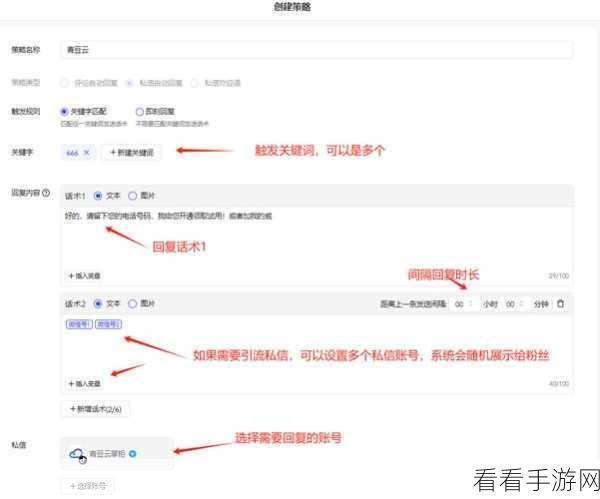Click the second variable tag in 话术2
The width and height of the screenshot is (600, 499).
pyautogui.click(x=108, y=325)
